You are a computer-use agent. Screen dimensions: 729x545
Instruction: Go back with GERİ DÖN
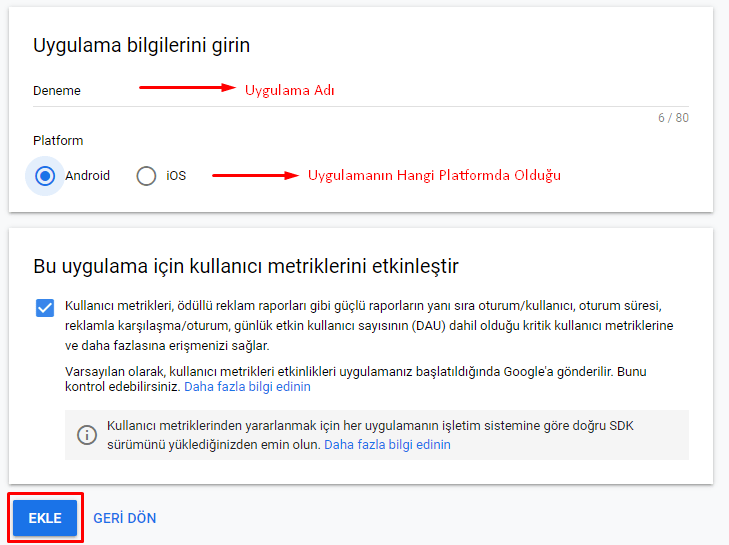(124, 518)
